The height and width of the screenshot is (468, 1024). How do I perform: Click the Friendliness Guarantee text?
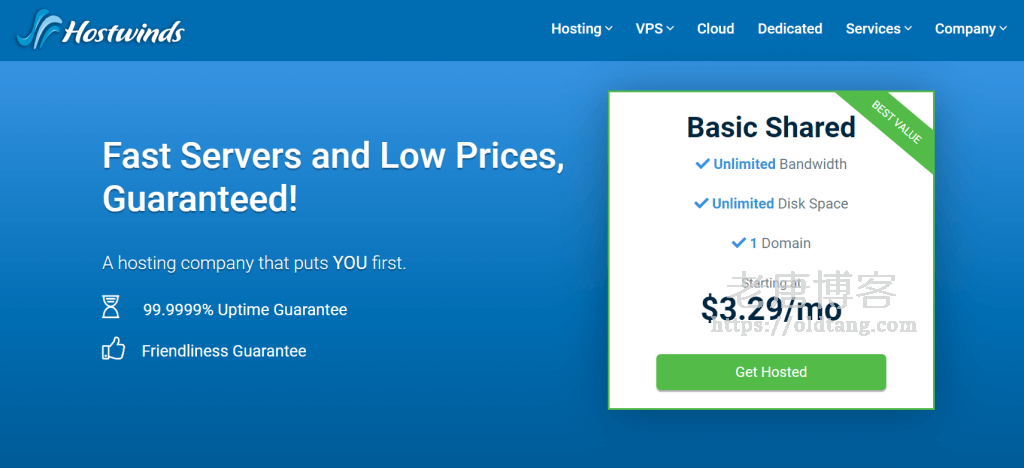pos(224,351)
